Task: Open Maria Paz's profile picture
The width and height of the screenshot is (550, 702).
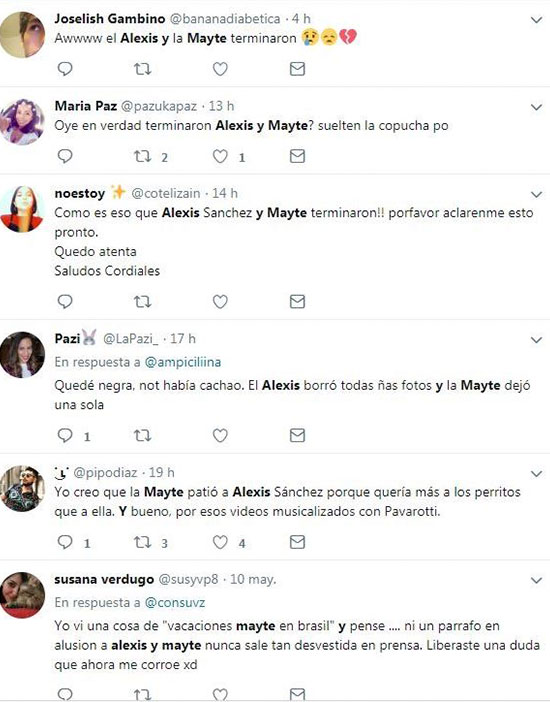Action: (x=22, y=122)
